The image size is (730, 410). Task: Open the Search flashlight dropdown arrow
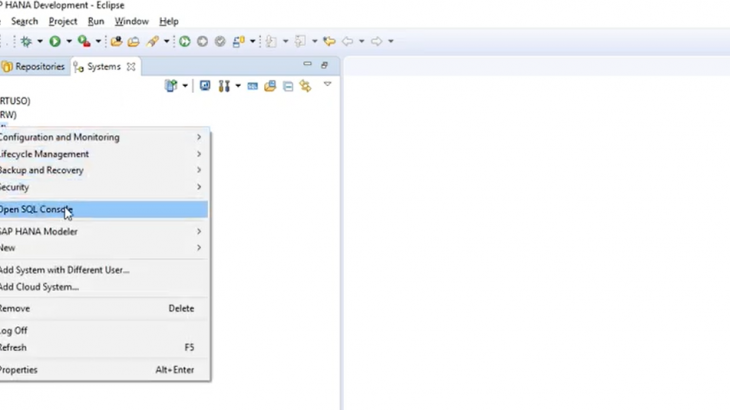click(166, 41)
